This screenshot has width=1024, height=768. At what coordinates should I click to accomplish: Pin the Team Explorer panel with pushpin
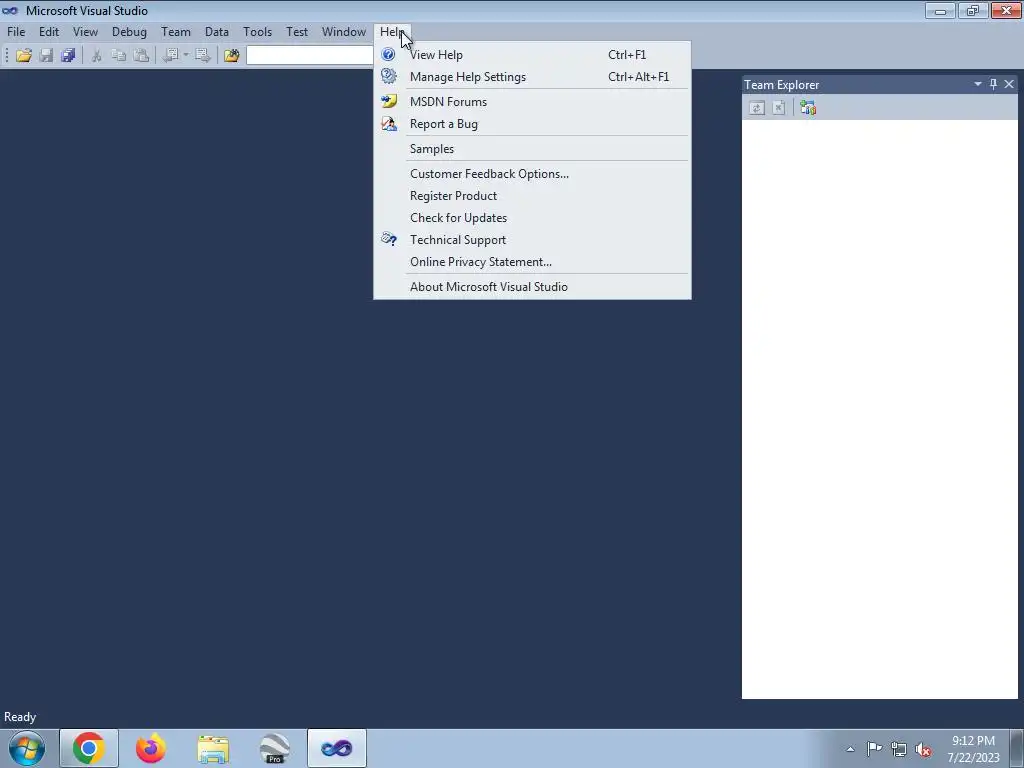(993, 84)
